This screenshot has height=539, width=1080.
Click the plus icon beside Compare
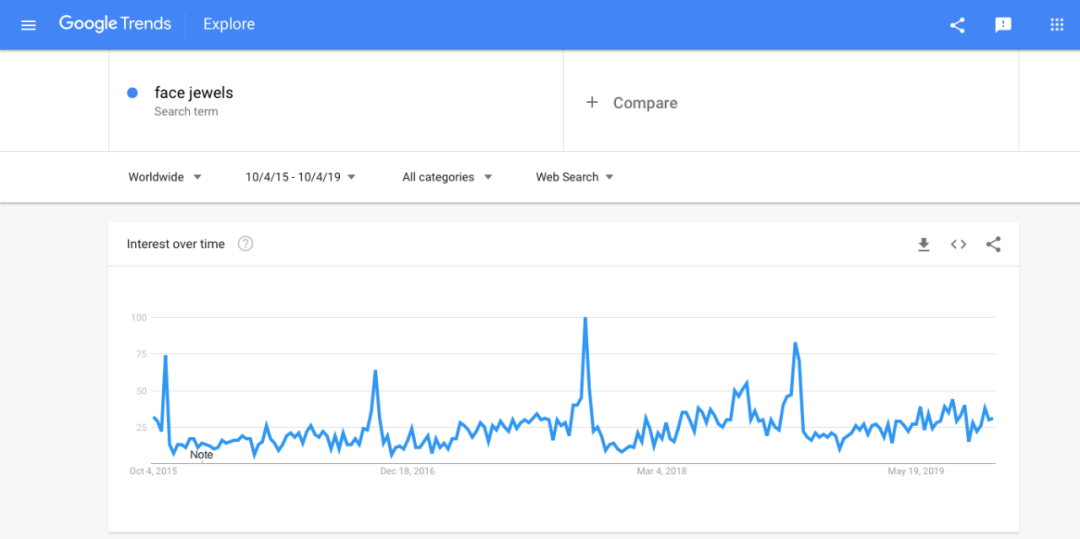click(x=592, y=102)
